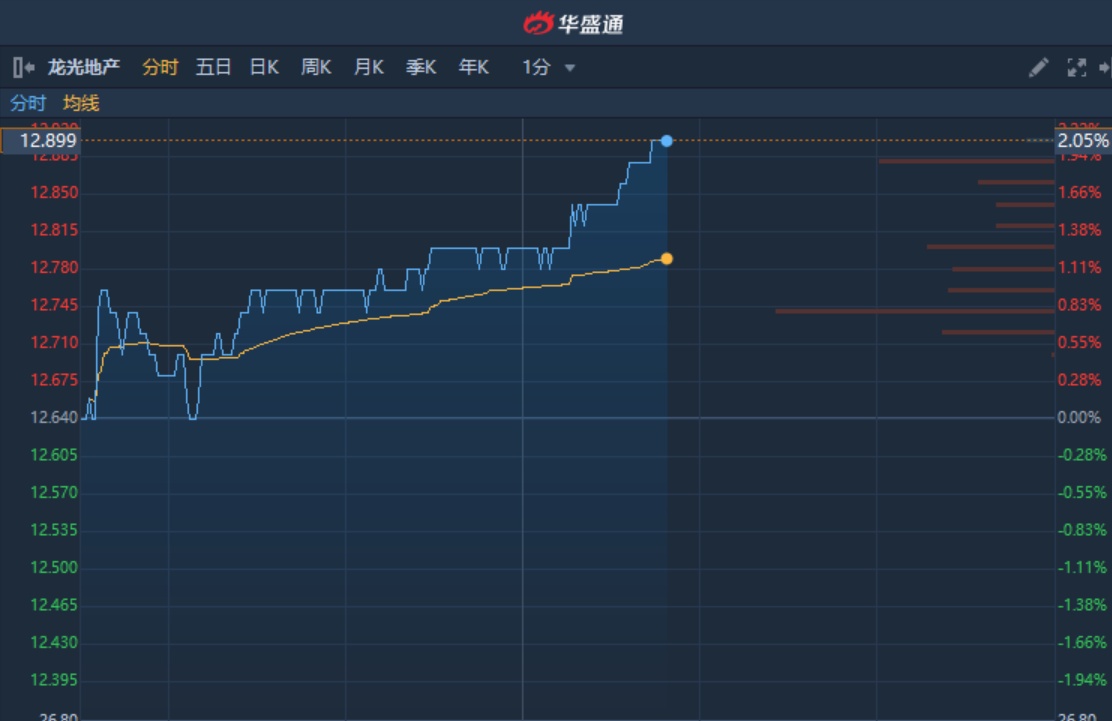Click the fullscreen expand icon
The image size is (1112, 721).
(1077, 68)
